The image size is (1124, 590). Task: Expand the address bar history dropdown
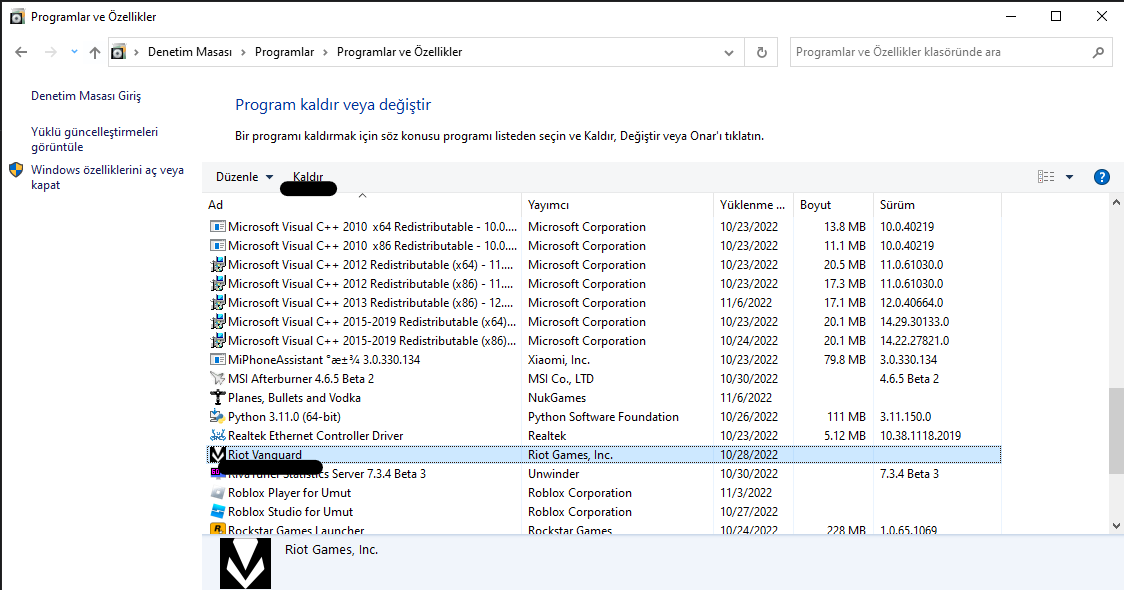(728, 52)
